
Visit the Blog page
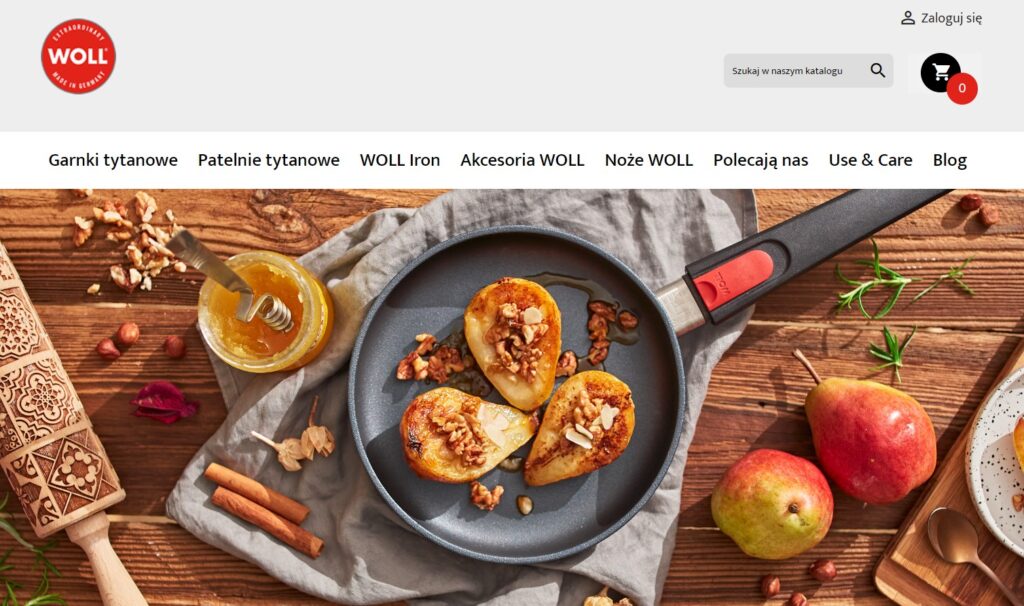coord(950,160)
